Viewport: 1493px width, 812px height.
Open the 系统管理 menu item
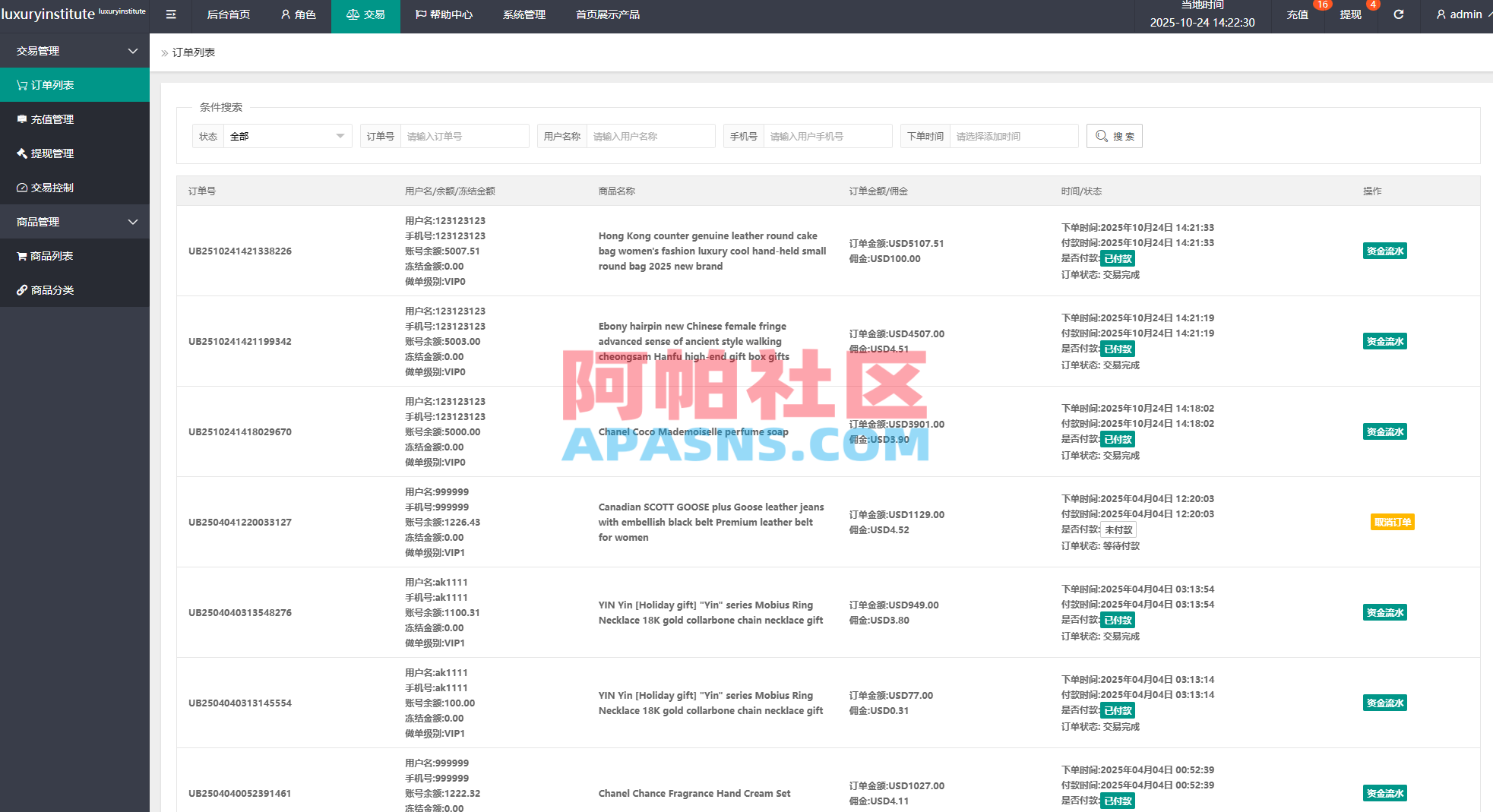coord(523,14)
